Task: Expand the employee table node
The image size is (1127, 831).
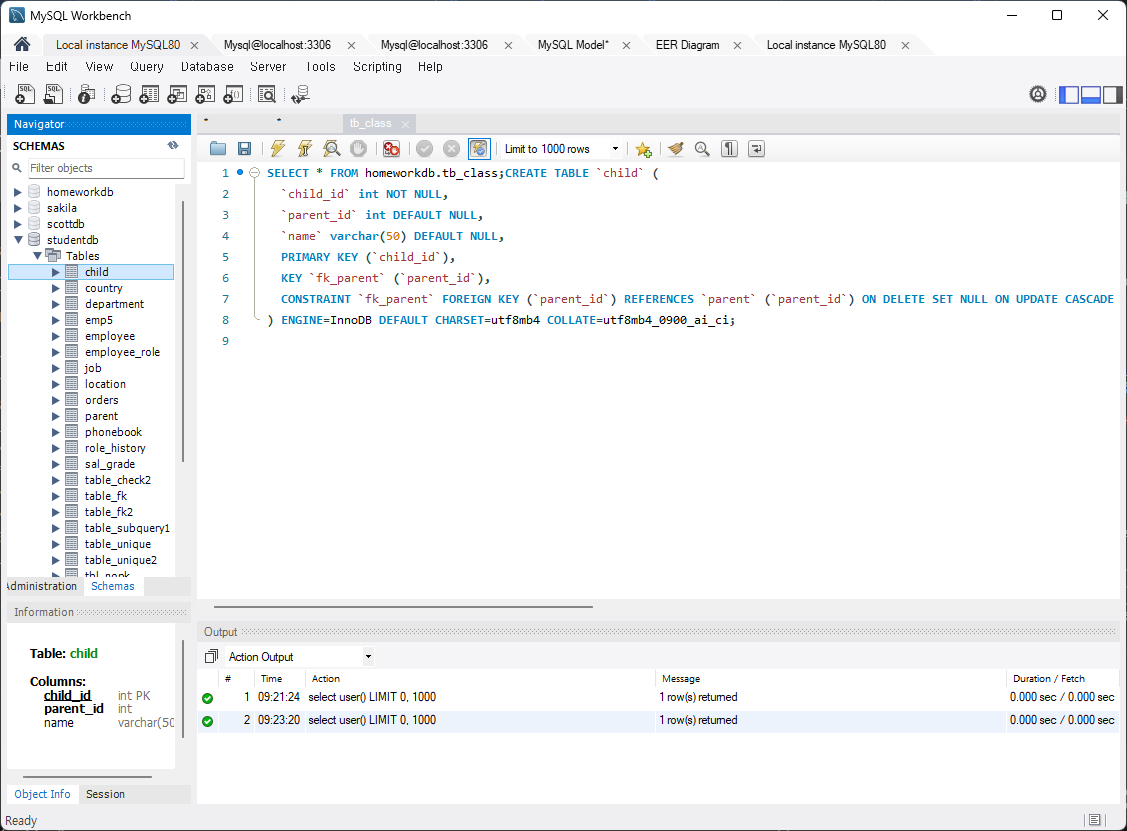Action: (x=55, y=336)
